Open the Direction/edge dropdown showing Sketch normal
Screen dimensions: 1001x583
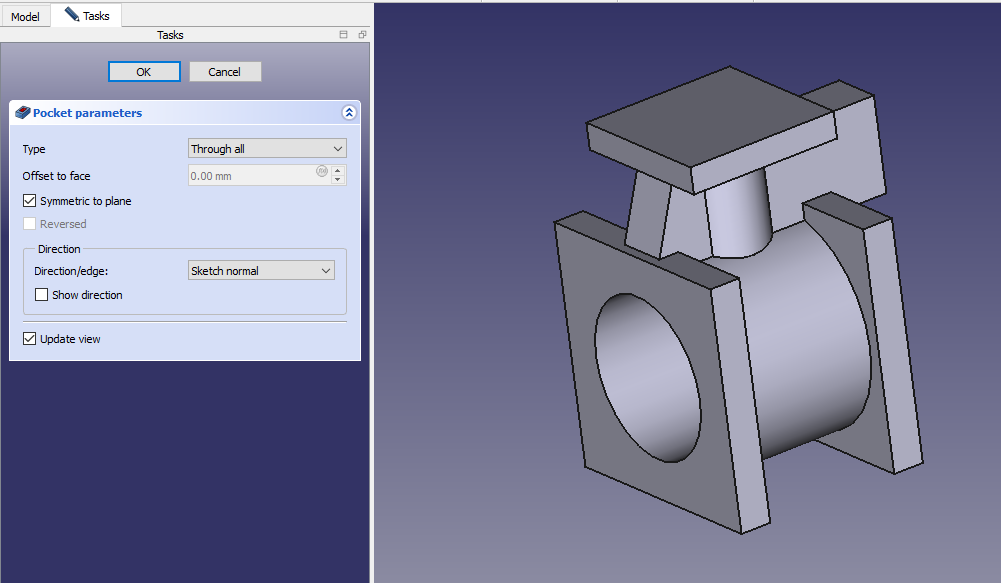click(x=261, y=271)
